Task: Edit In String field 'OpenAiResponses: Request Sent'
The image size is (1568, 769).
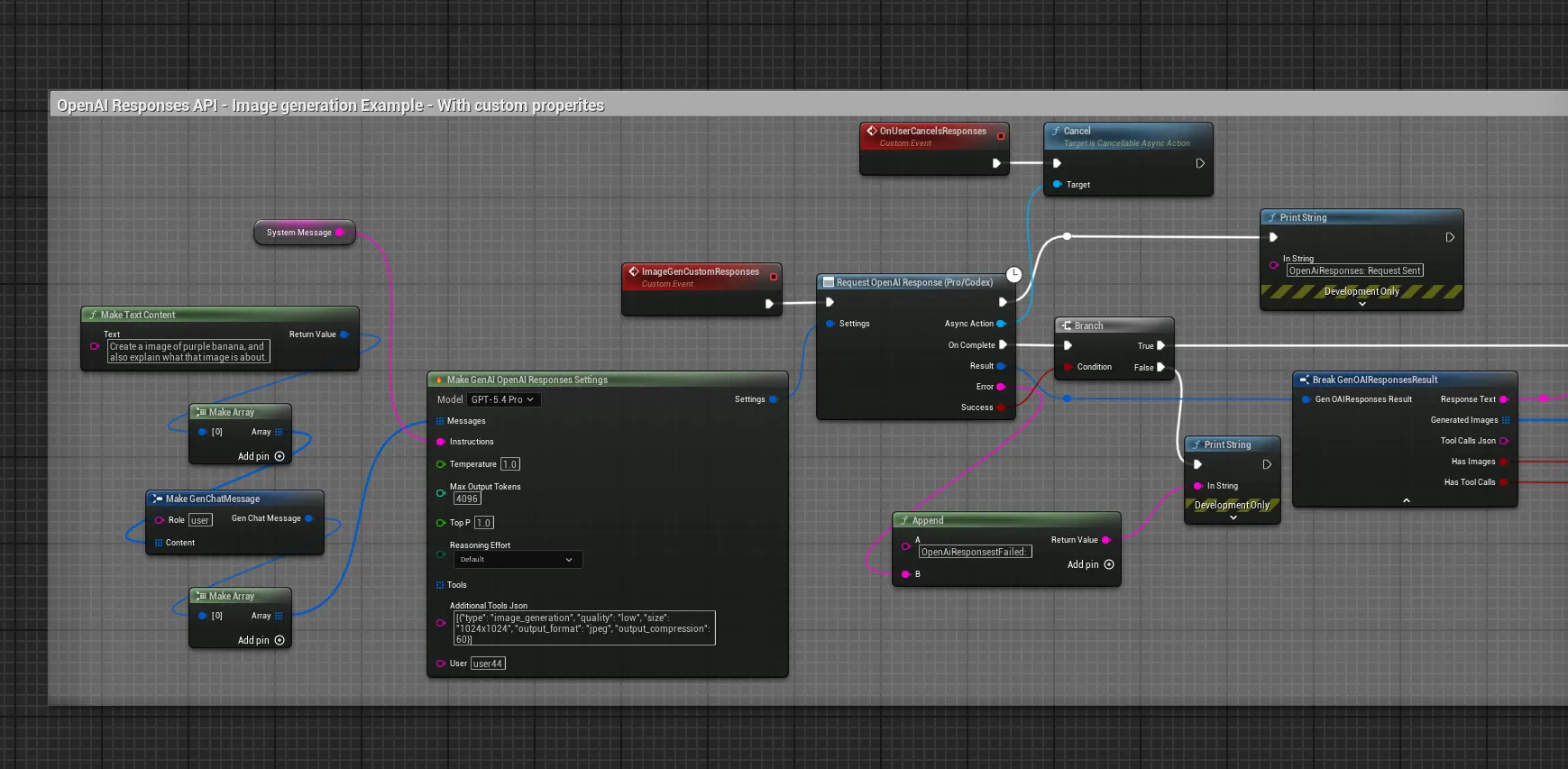Action: (x=1355, y=270)
